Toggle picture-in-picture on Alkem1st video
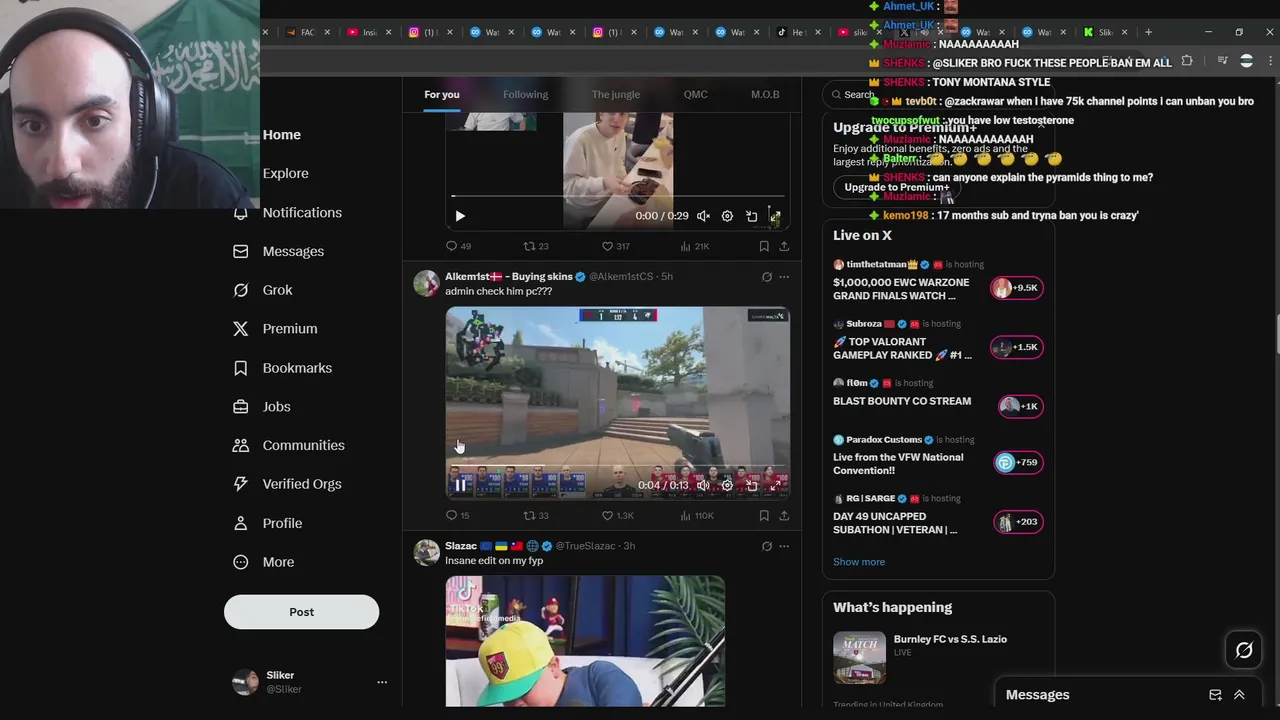Screen dimensions: 1280x720 coord(751,486)
